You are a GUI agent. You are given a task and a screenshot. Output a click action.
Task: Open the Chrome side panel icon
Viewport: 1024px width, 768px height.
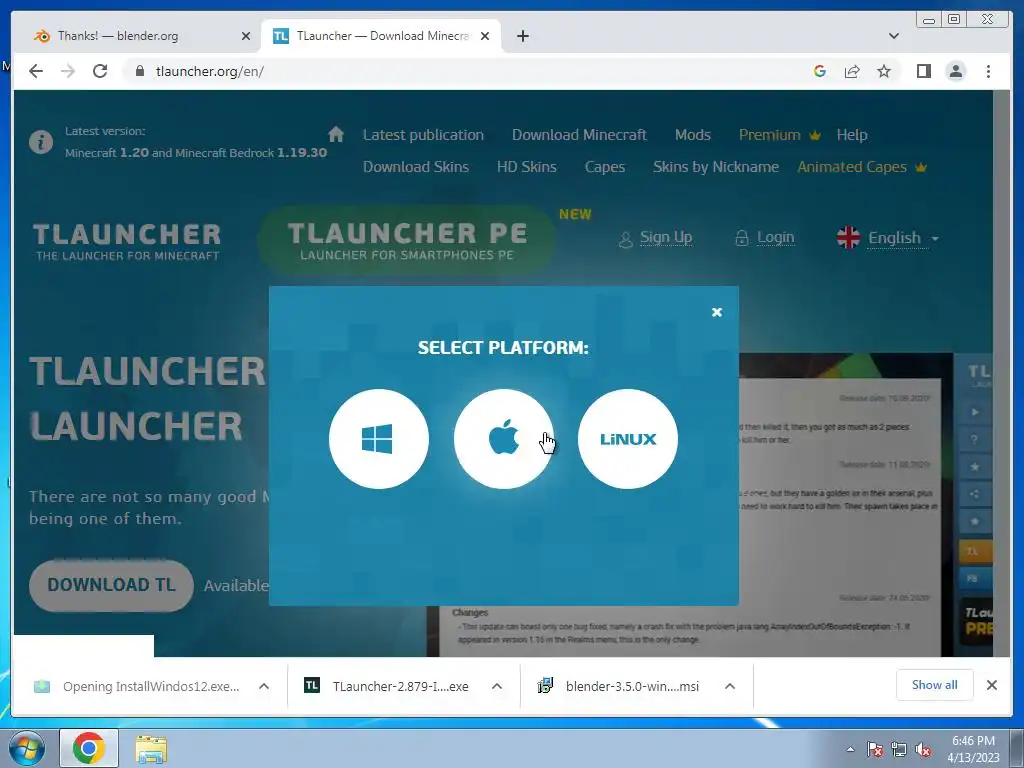pos(923,71)
